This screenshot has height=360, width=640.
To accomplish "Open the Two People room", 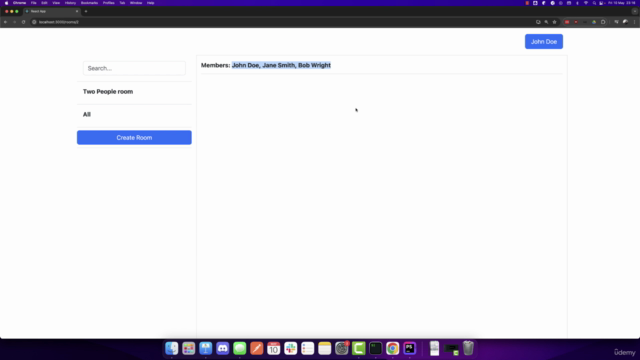I will point(108,91).
